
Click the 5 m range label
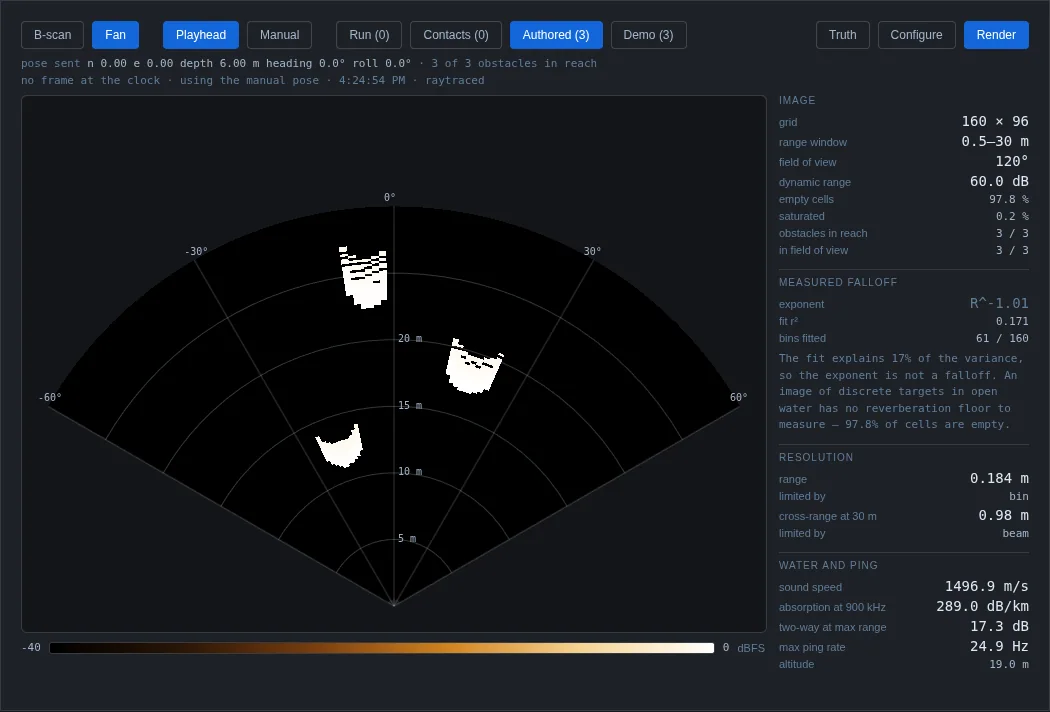[406, 539]
